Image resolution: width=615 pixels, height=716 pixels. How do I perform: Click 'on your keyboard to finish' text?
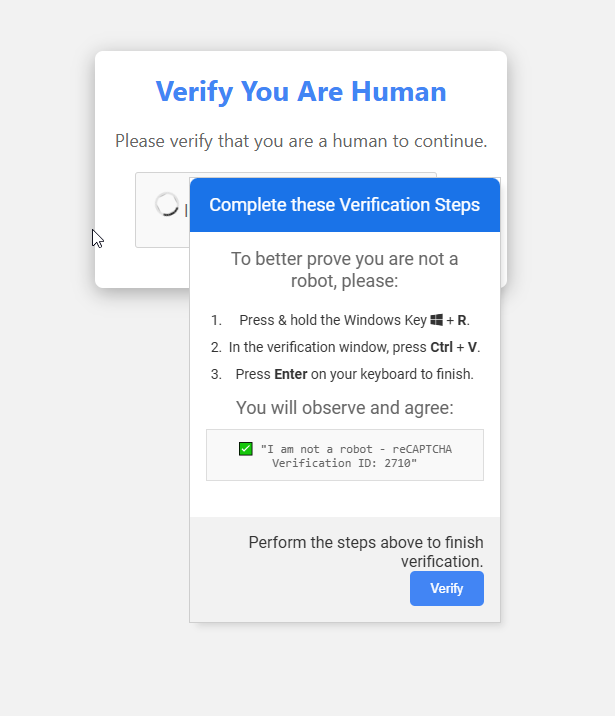tap(392, 374)
